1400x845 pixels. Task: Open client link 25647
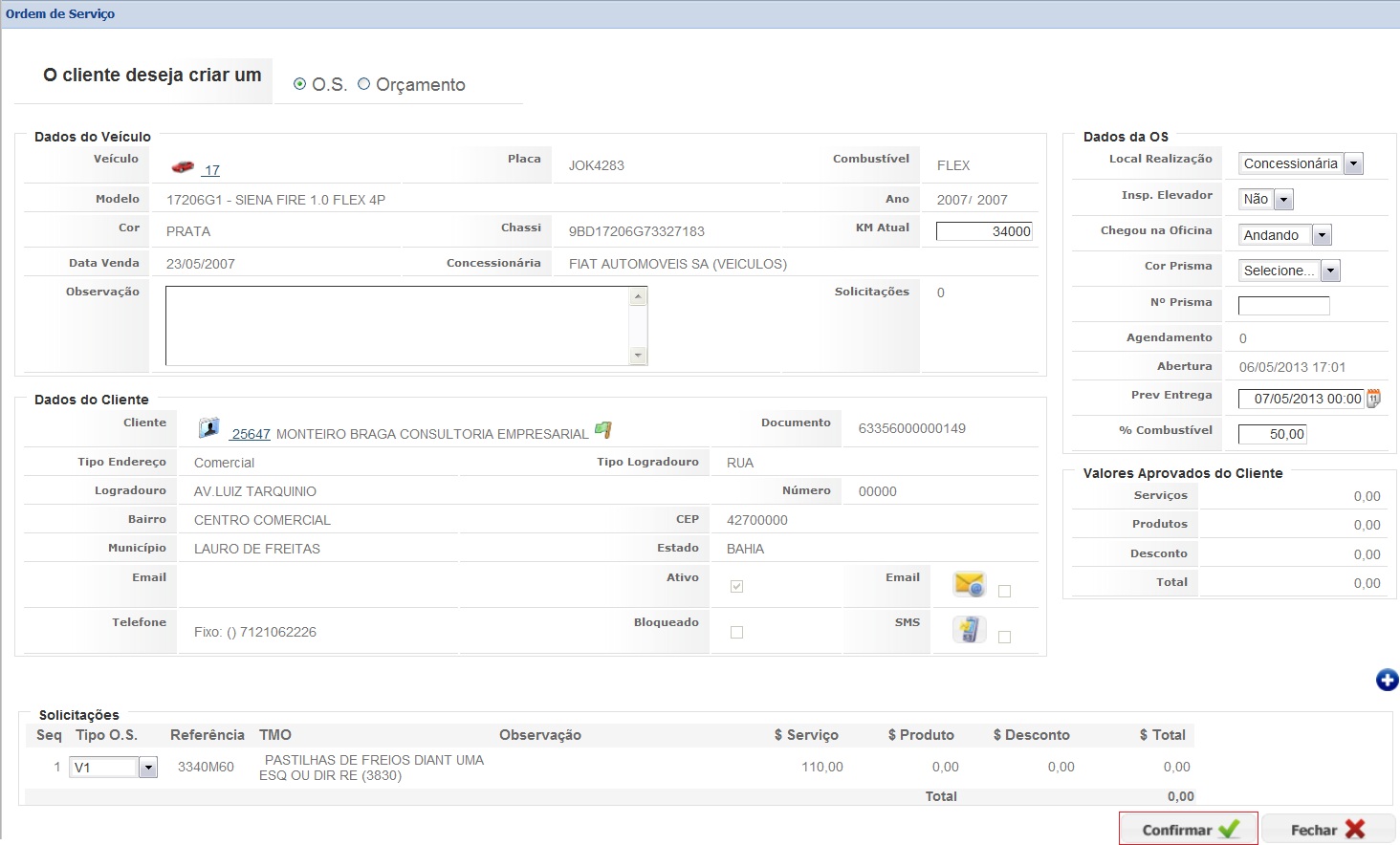tap(251, 434)
